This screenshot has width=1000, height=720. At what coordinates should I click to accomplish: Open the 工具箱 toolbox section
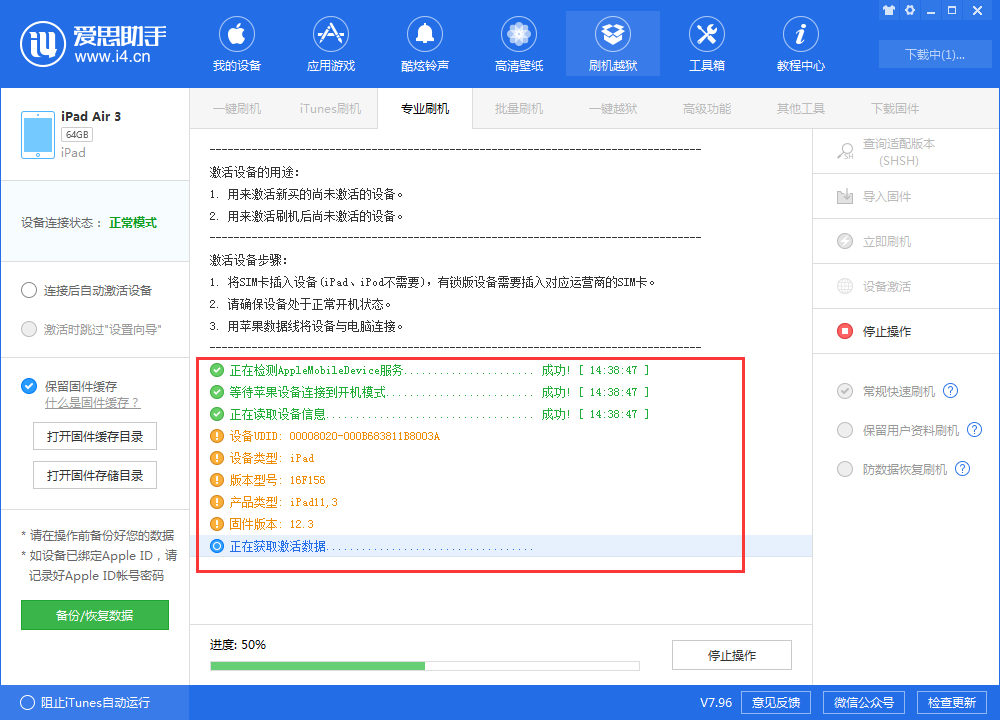click(707, 43)
